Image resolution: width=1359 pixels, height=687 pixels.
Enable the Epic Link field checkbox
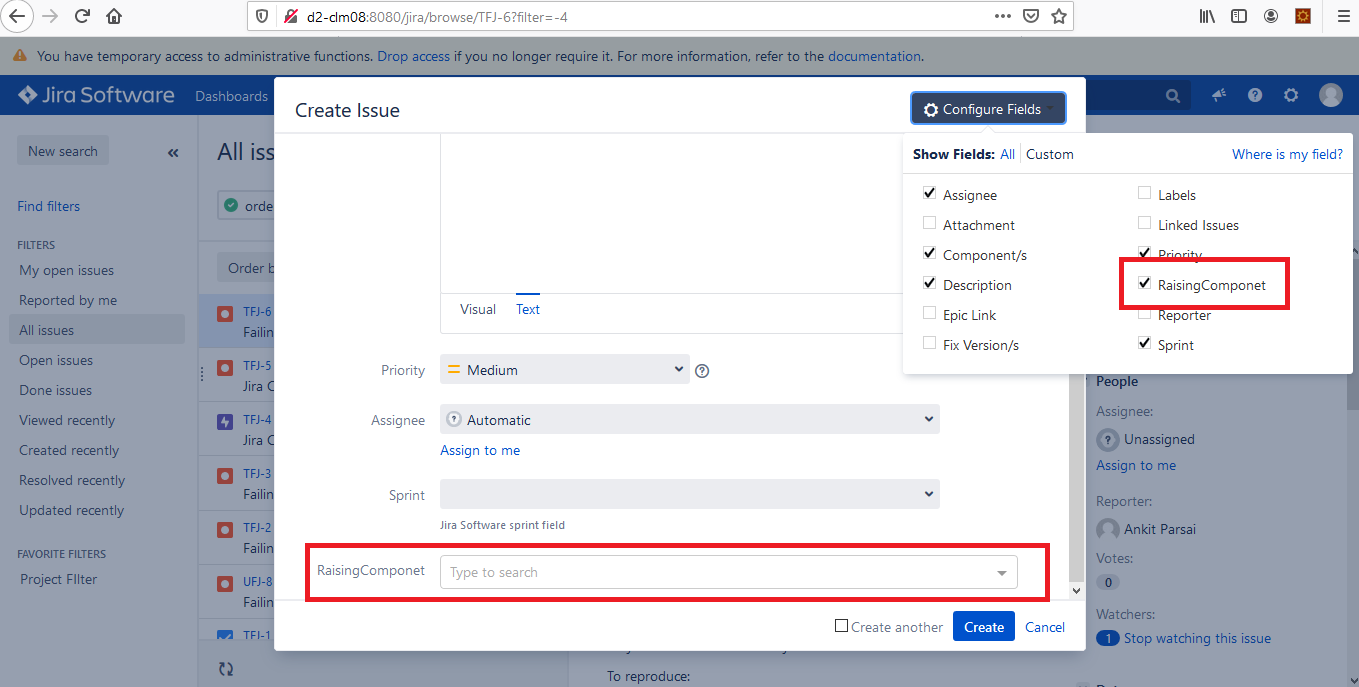(930, 314)
